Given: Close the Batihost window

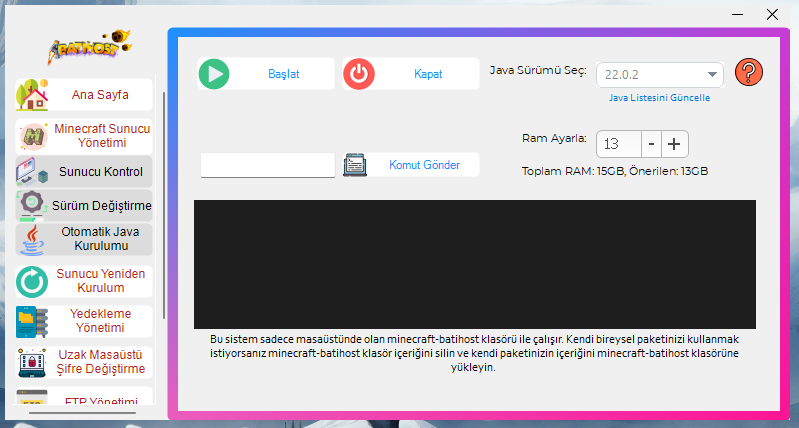Looking at the screenshot, I should click(773, 14).
